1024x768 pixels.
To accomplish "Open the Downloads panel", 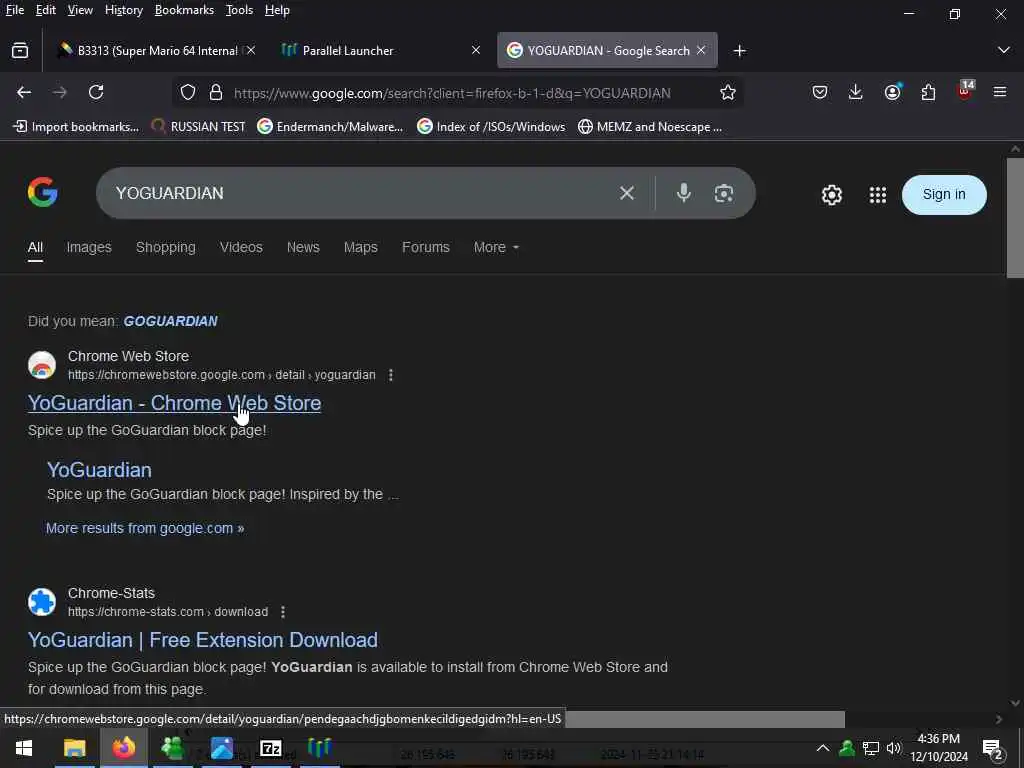I will pos(856,93).
